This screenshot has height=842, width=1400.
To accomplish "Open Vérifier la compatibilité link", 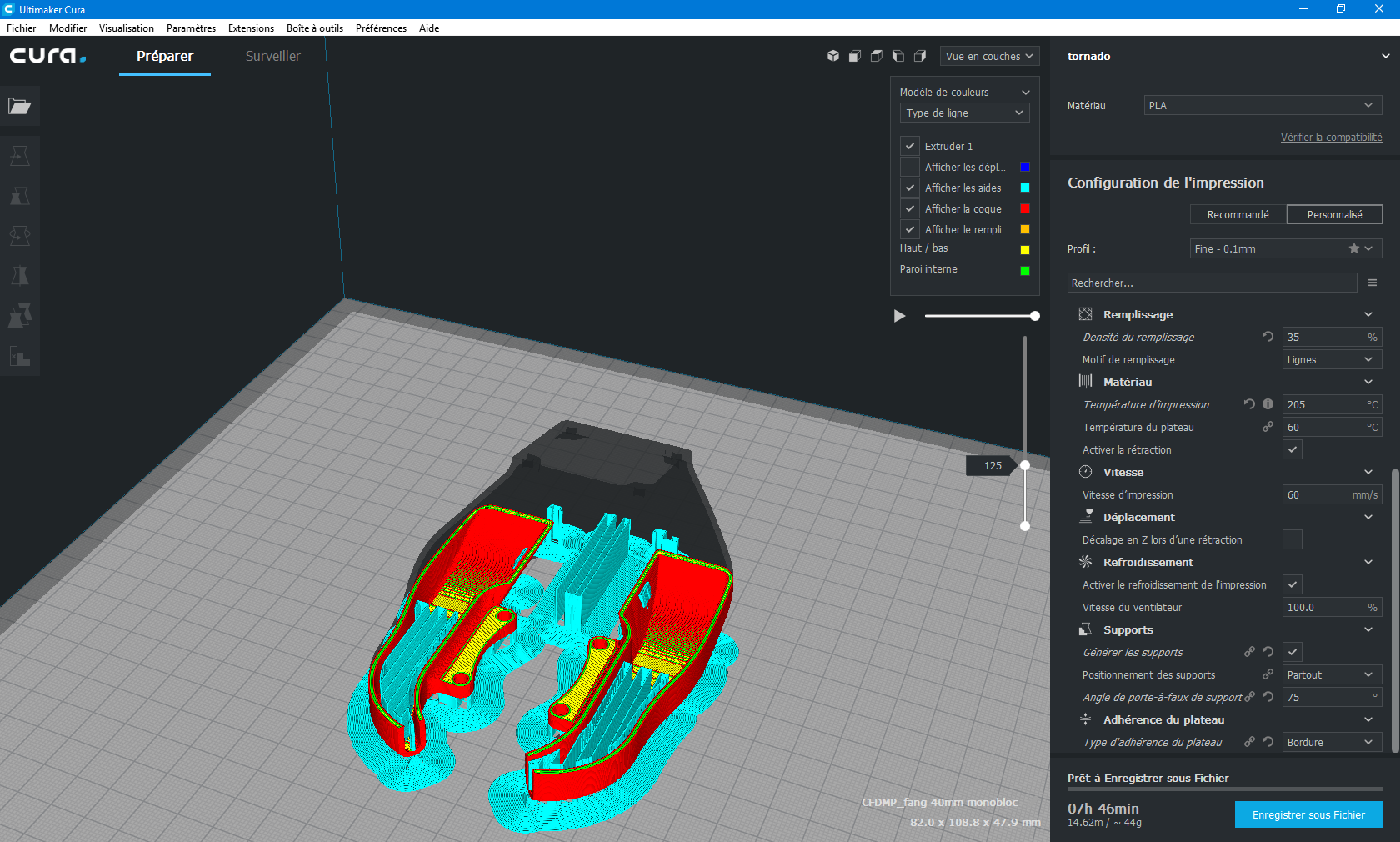I will (x=1331, y=137).
